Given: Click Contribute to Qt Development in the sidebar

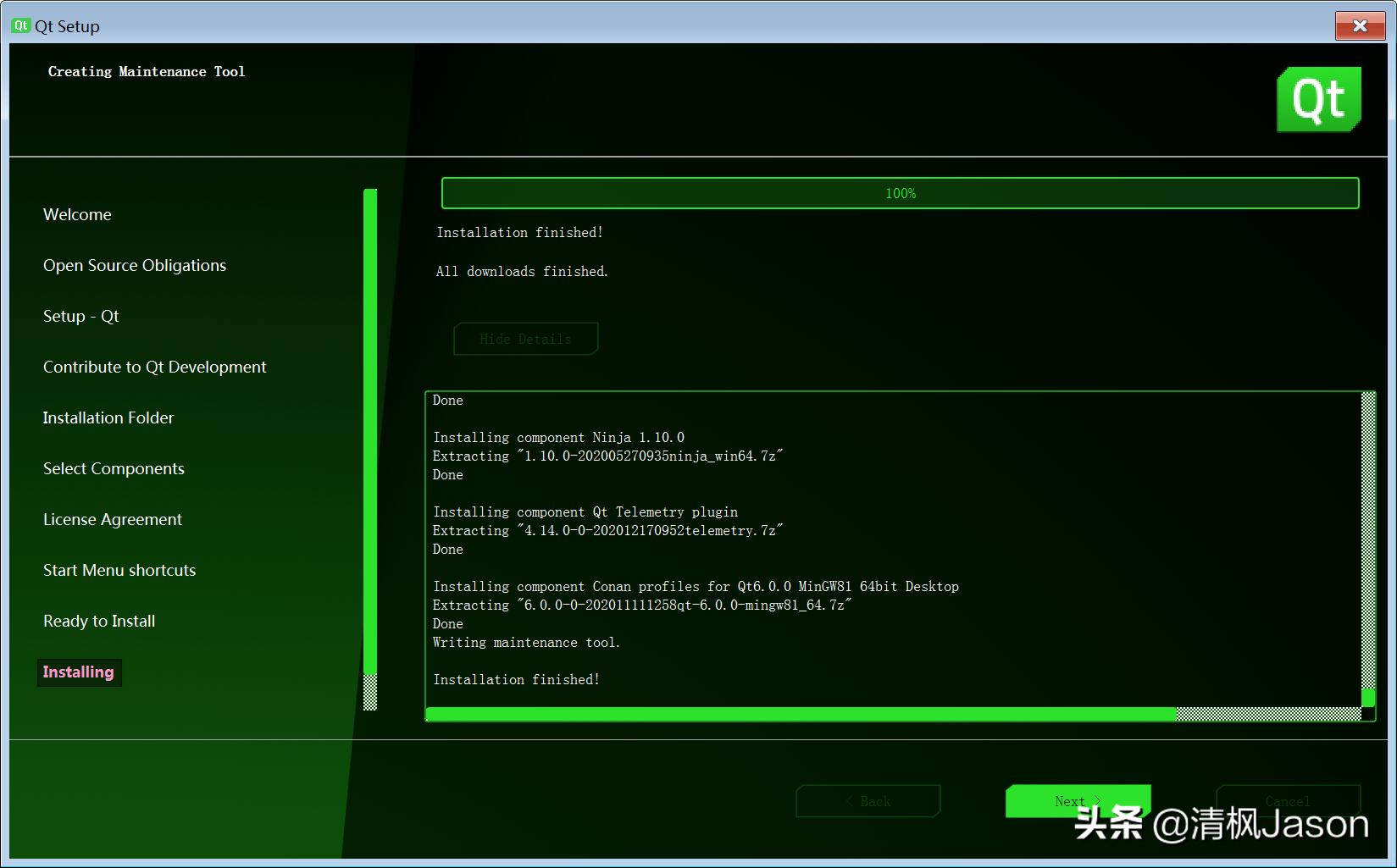Looking at the screenshot, I should (154, 367).
